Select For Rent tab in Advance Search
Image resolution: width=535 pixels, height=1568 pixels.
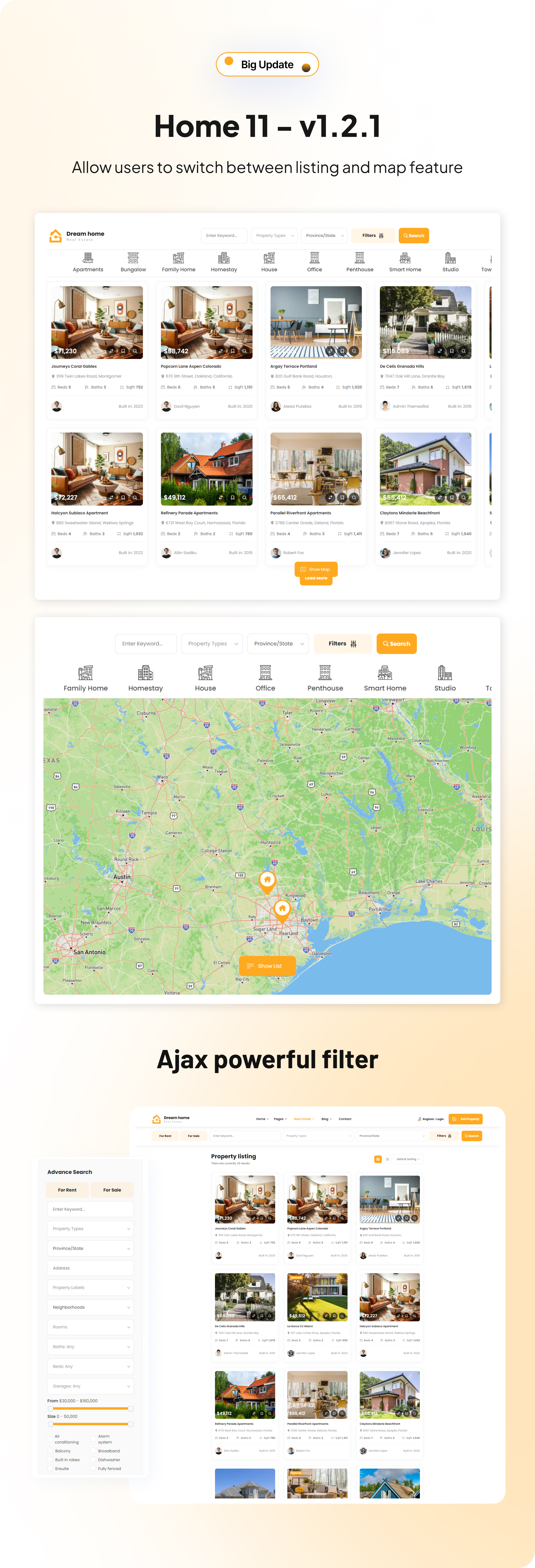pyautogui.click(x=68, y=1190)
